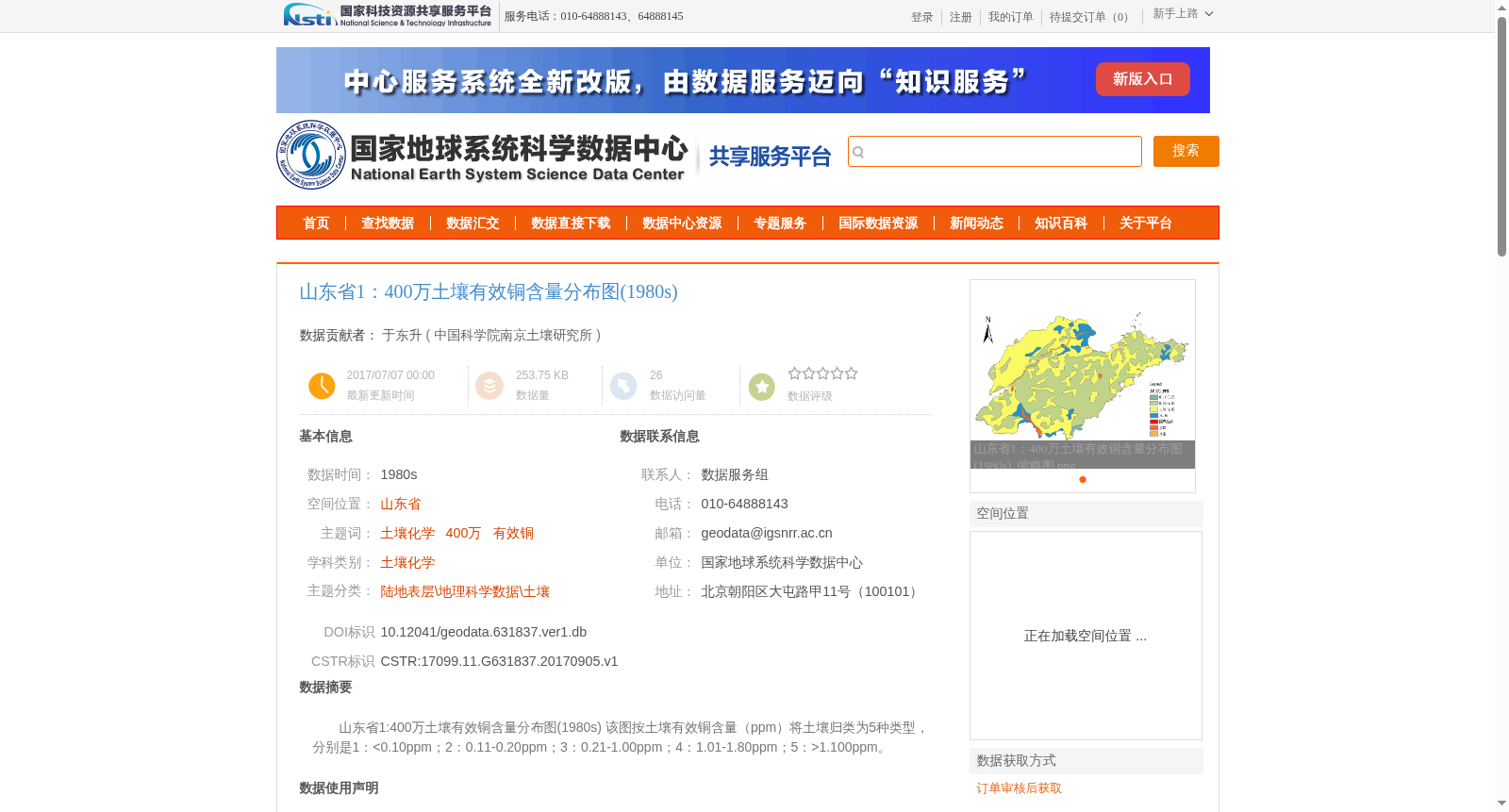Image resolution: width=1509 pixels, height=812 pixels.
Task: Open the 首页 menu item
Action: point(316,224)
